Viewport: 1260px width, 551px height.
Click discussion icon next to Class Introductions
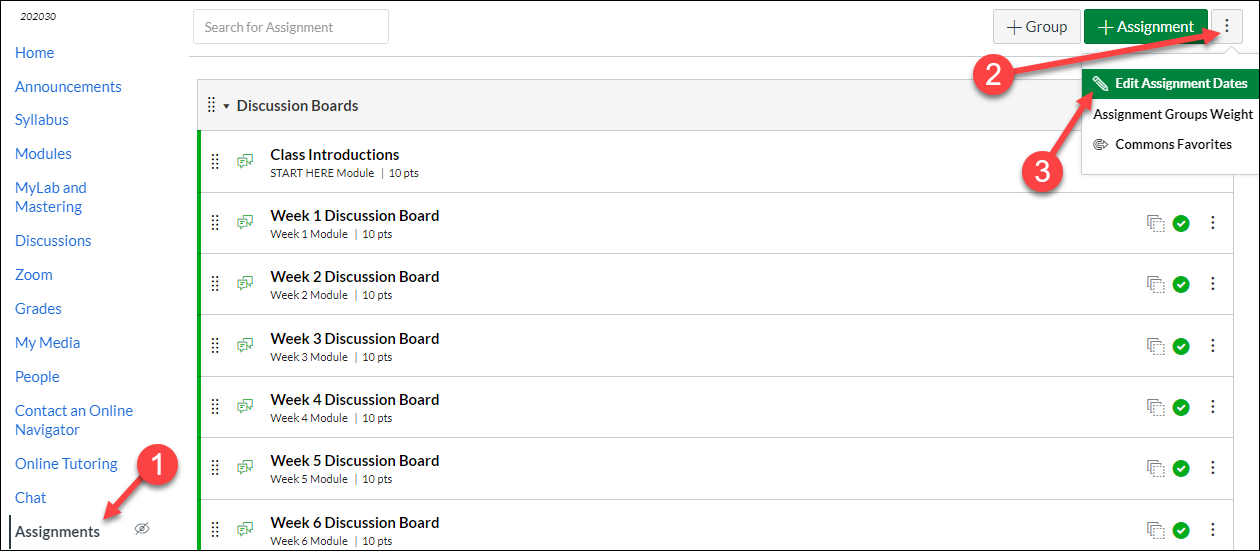(x=245, y=161)
